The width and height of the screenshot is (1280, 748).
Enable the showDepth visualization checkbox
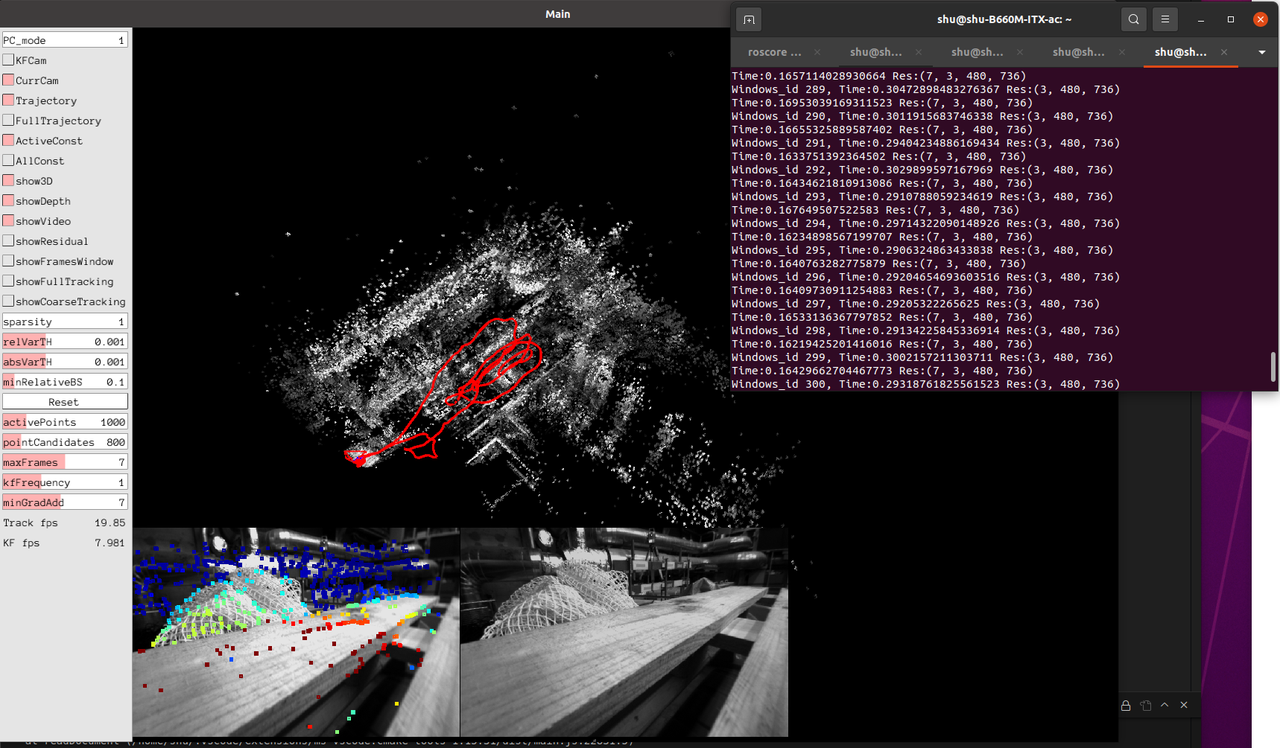[10, 201]
